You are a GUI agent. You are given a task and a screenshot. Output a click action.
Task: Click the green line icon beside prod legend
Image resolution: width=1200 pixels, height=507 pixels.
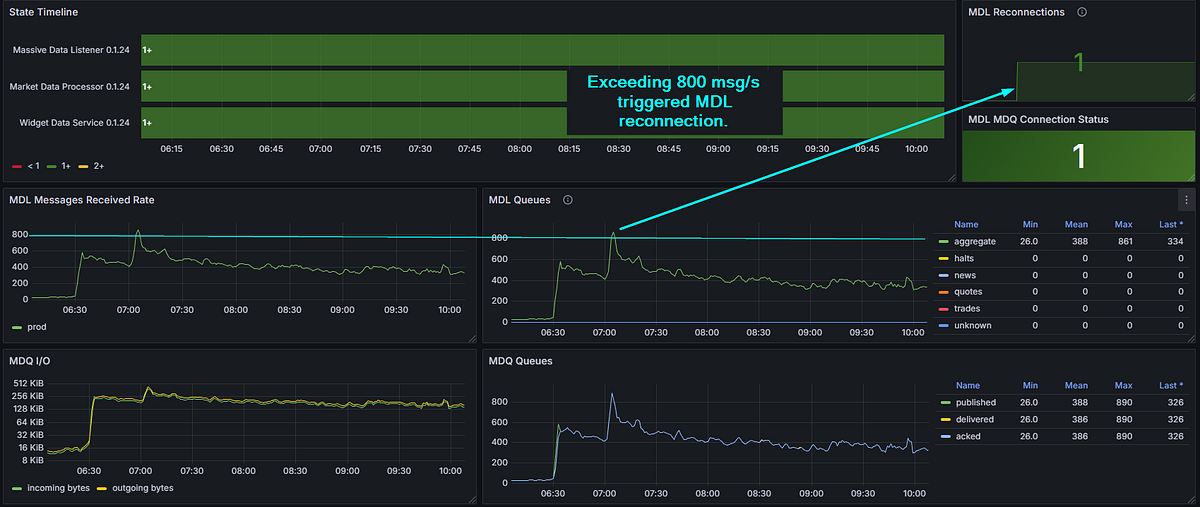point(16,327)
